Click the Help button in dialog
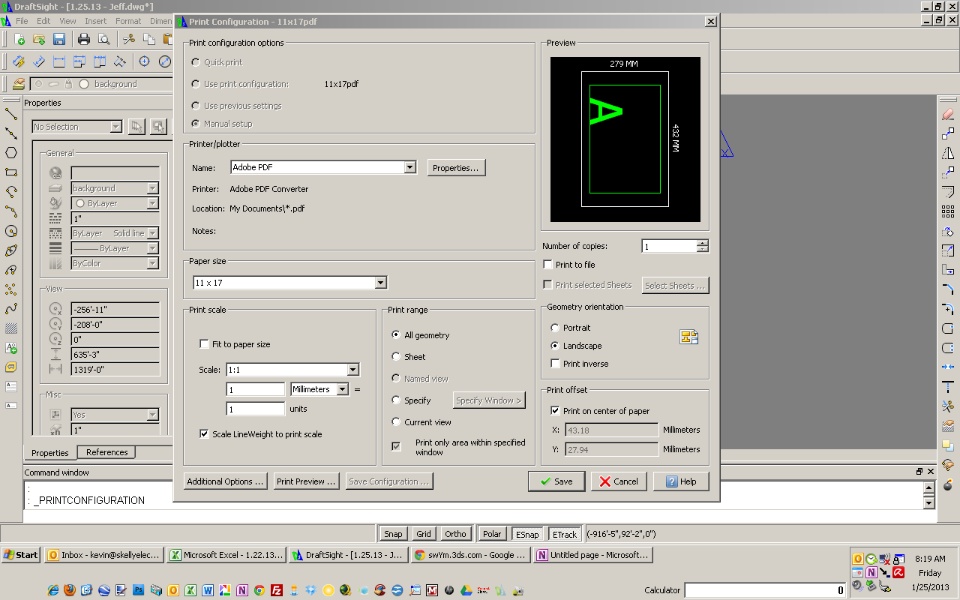 (681, 481)
